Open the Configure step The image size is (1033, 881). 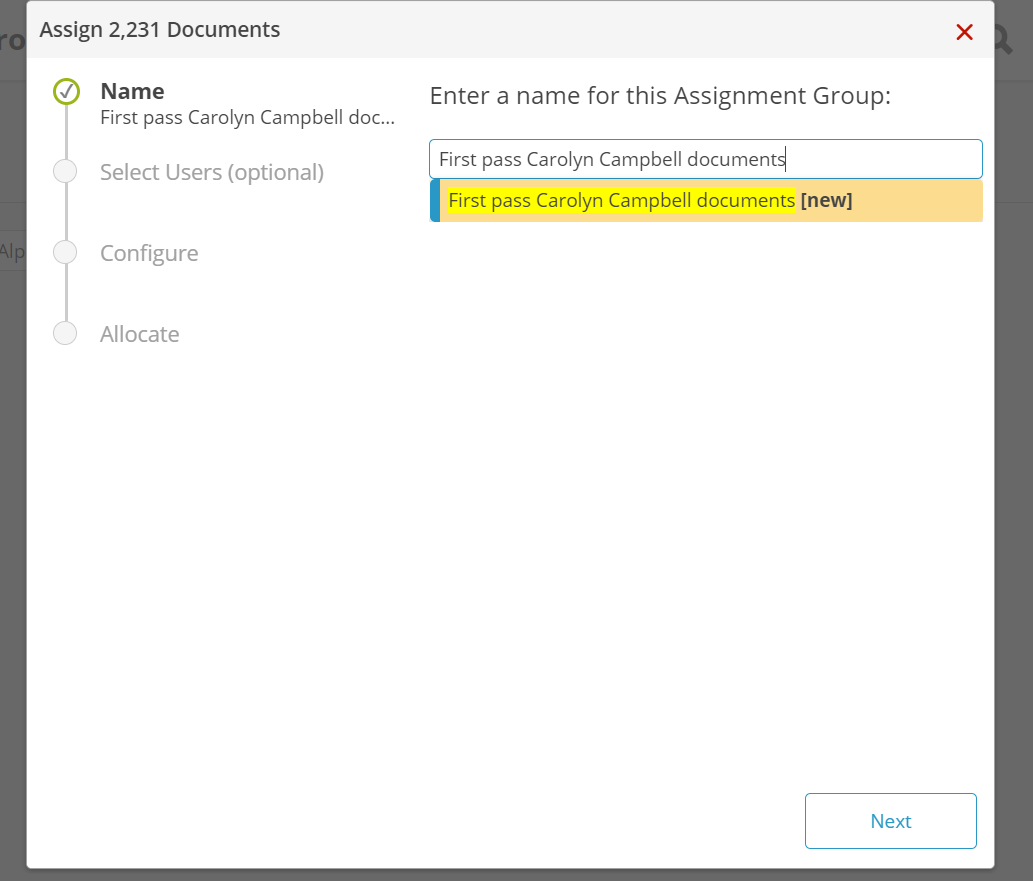tap(149, 253)
